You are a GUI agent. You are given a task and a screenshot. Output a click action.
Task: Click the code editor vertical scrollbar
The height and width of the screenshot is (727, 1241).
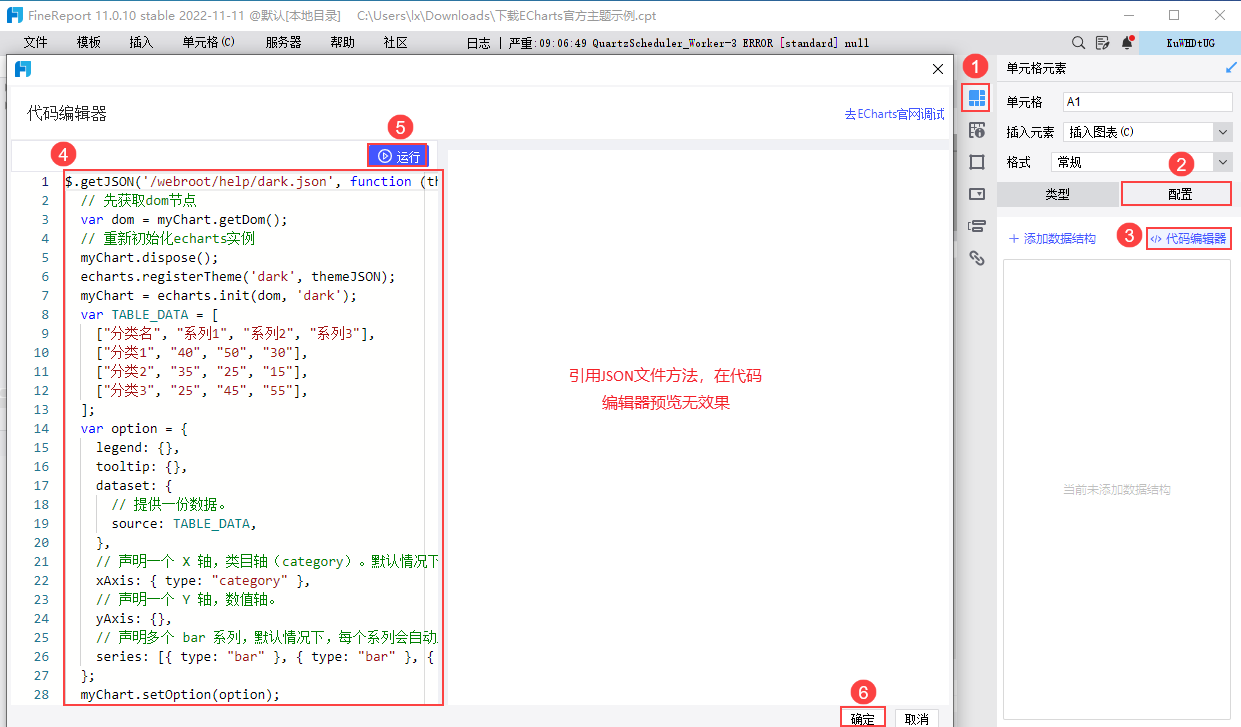click(431, 437)
